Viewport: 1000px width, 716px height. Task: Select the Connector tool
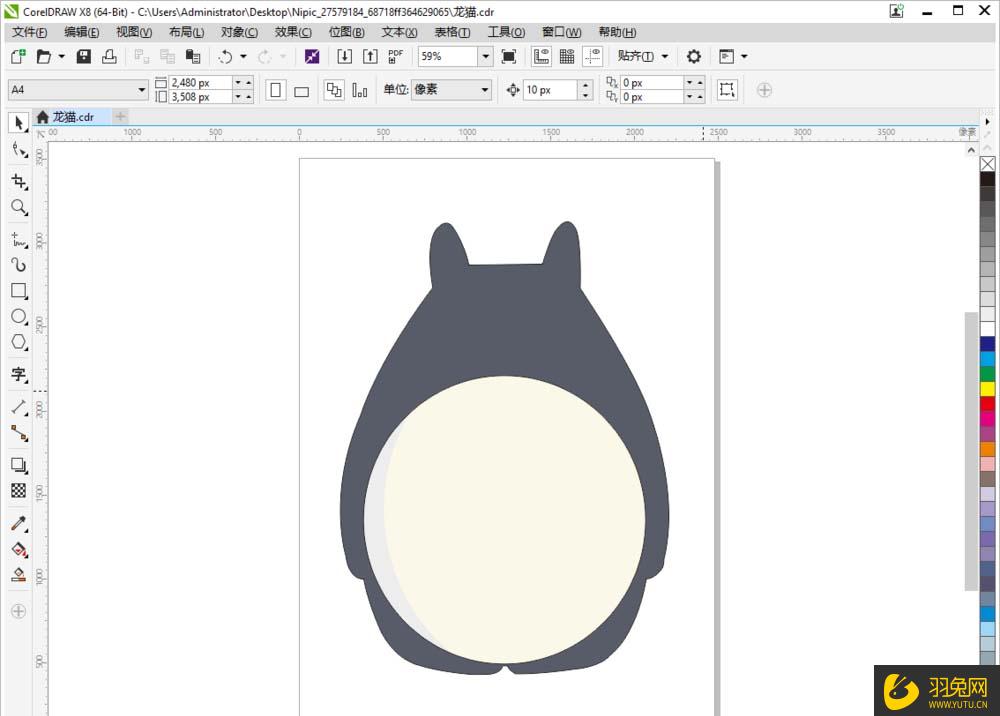click(x=19, y=434)
